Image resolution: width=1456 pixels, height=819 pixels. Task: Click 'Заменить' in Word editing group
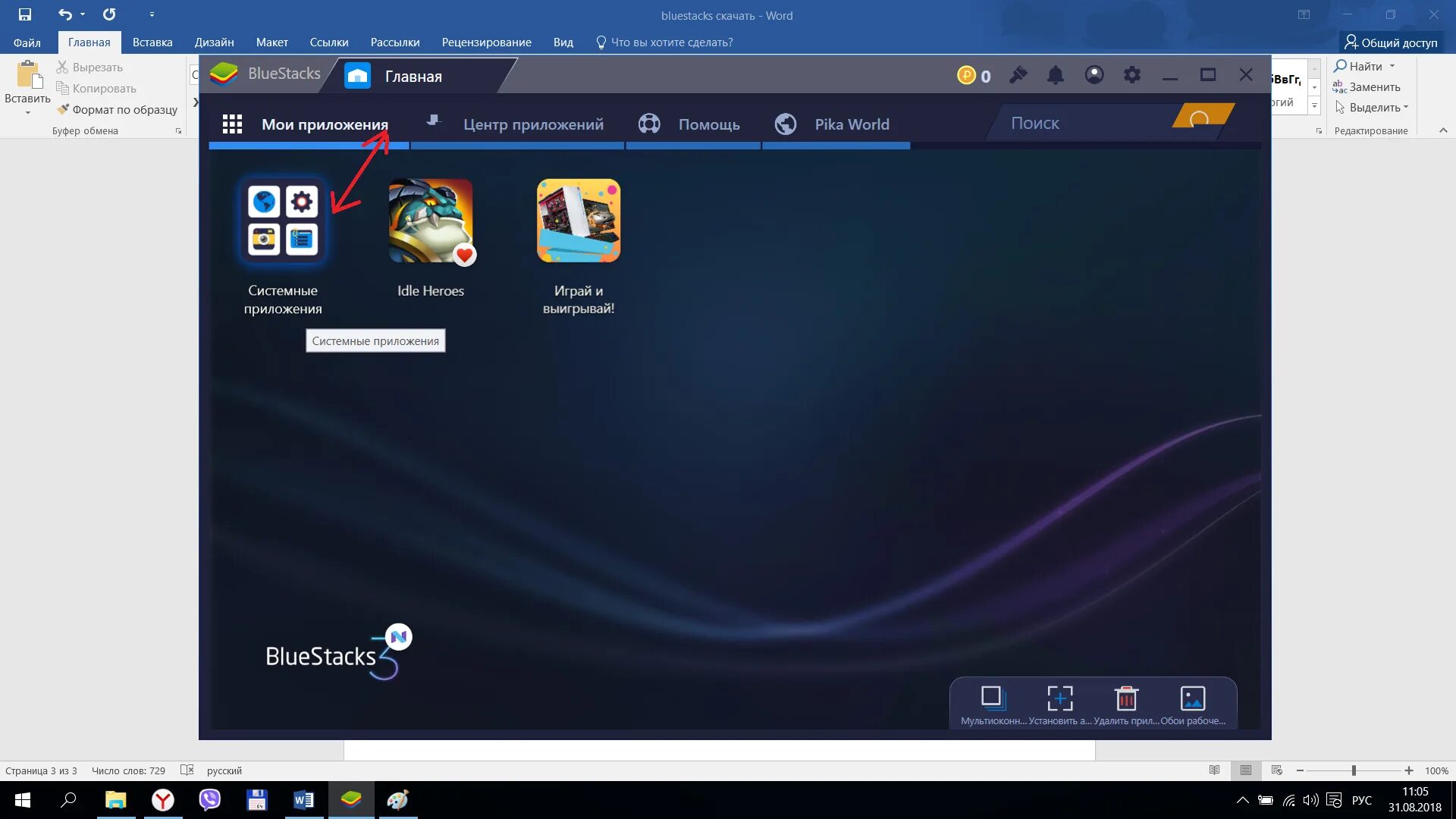1367,86
